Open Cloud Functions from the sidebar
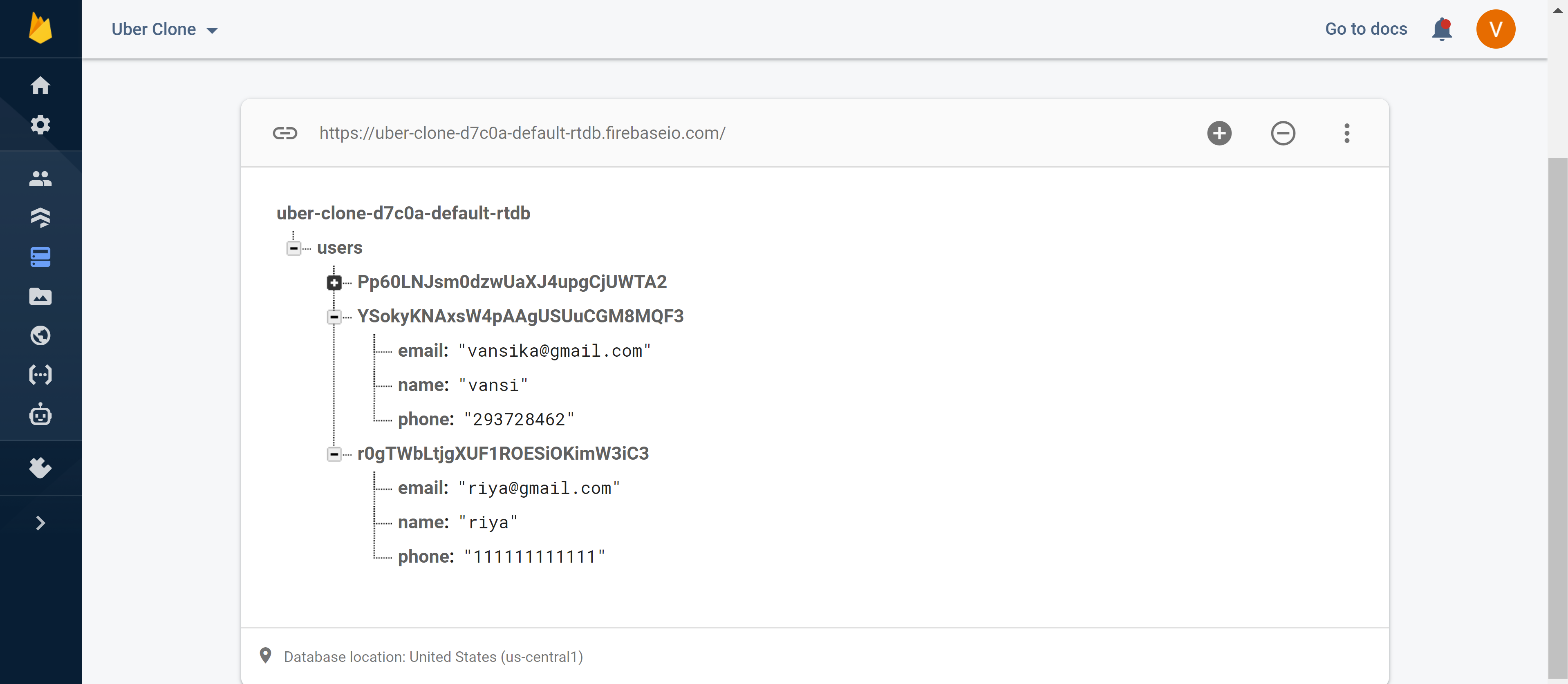 pos(40,375)
